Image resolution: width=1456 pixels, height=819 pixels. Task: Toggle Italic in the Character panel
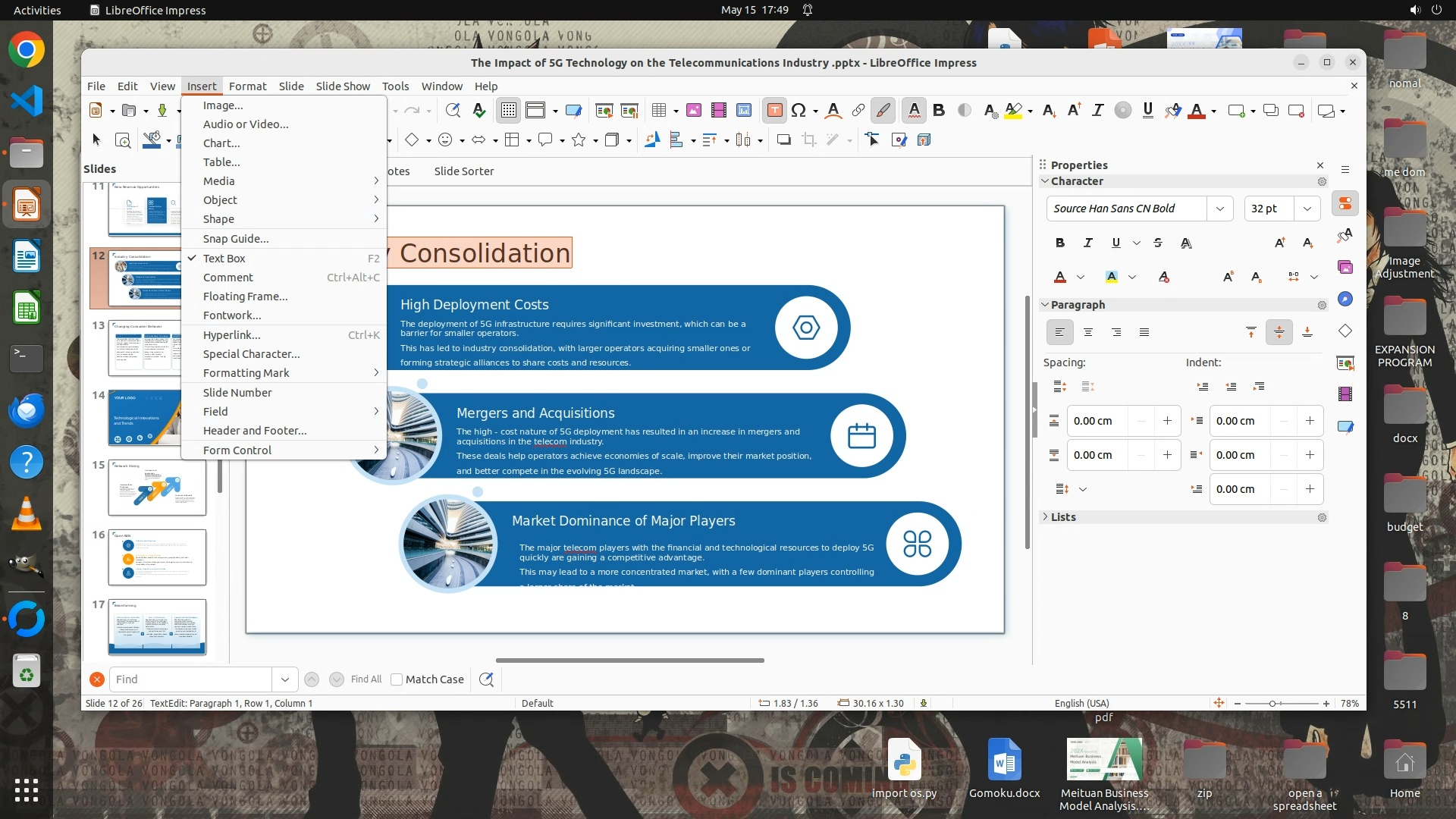point(1087,243)
